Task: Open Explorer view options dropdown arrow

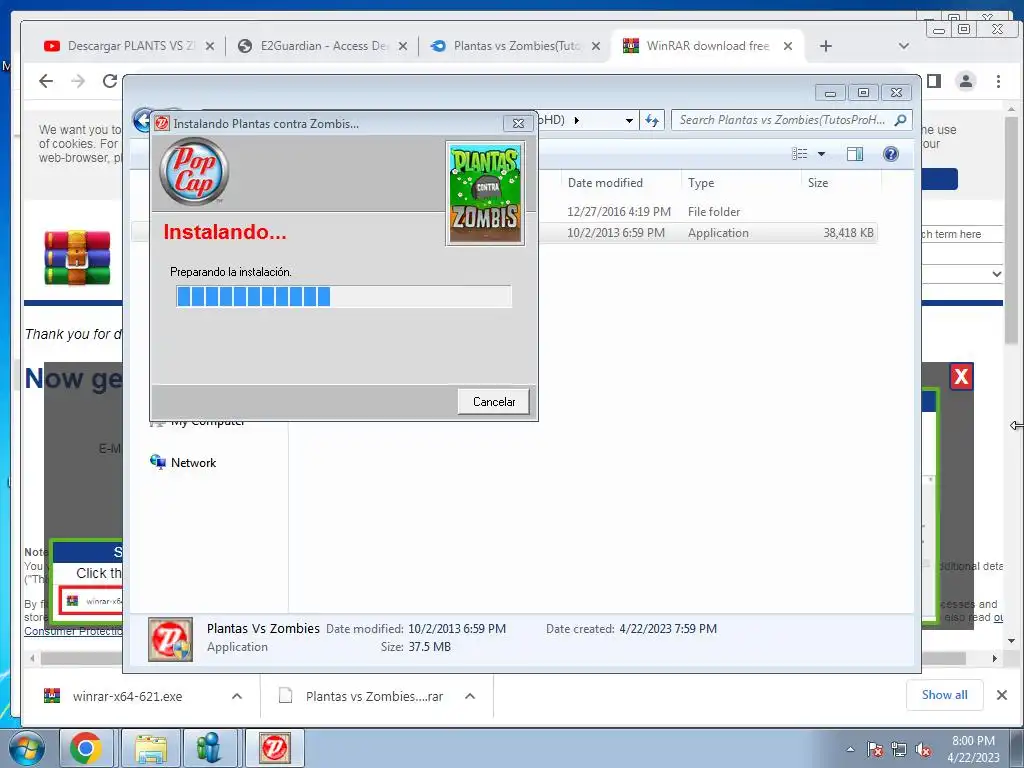Action: pos(822,154)
